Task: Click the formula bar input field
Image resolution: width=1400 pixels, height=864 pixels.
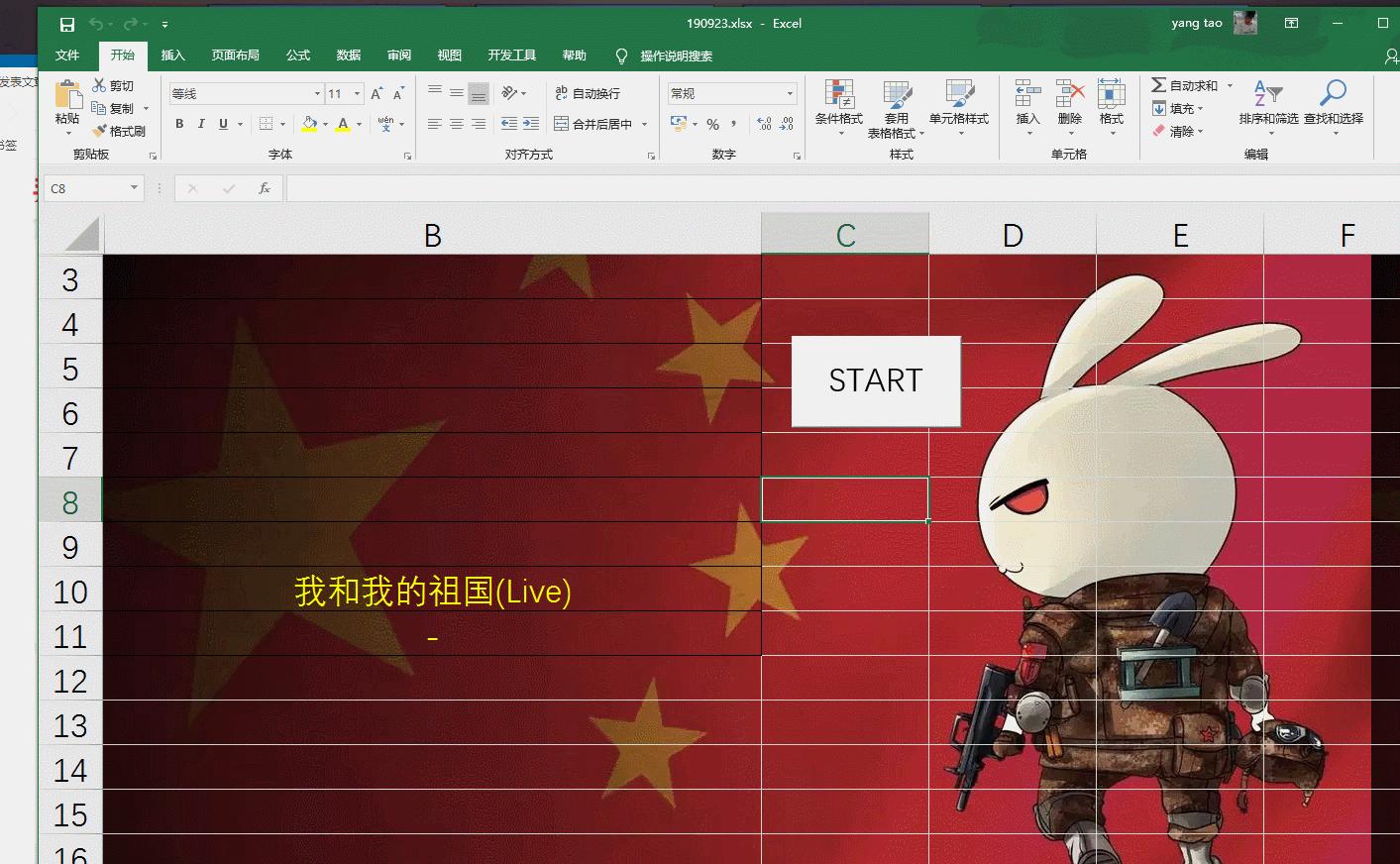Action: tap(842, 188)
